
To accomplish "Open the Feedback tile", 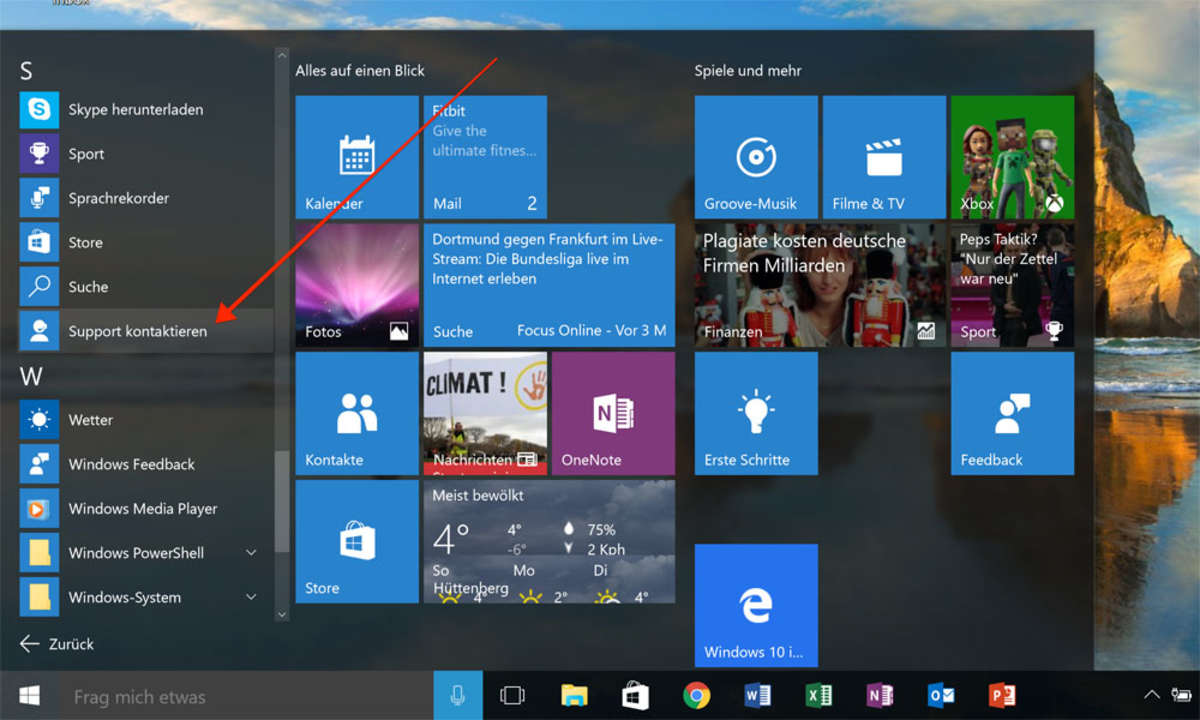I will pos(1012,413).
